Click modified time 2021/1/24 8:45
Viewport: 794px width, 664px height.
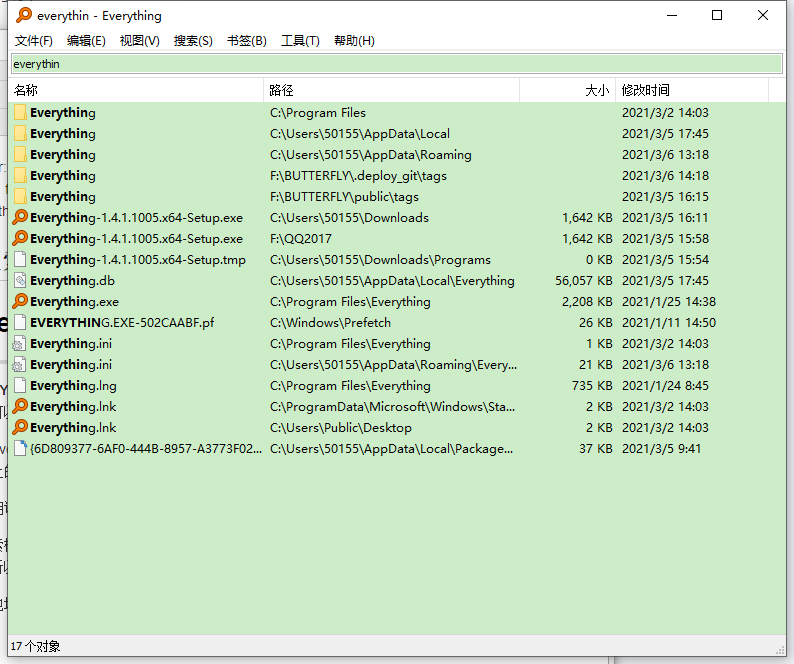tap(665, 386)
